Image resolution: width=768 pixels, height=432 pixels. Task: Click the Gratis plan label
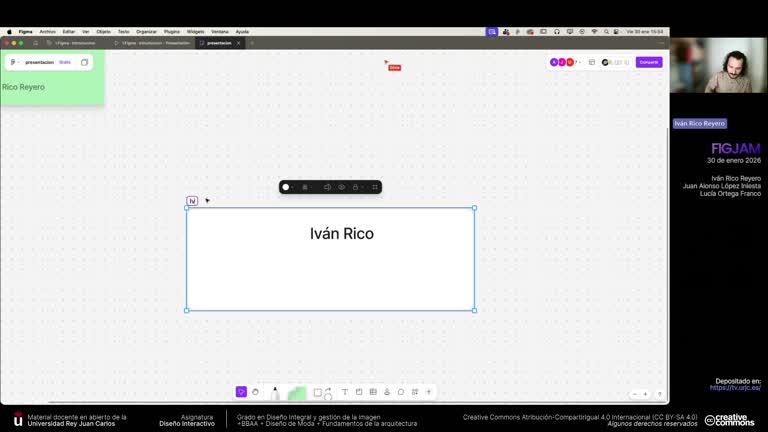coord(65,62)
